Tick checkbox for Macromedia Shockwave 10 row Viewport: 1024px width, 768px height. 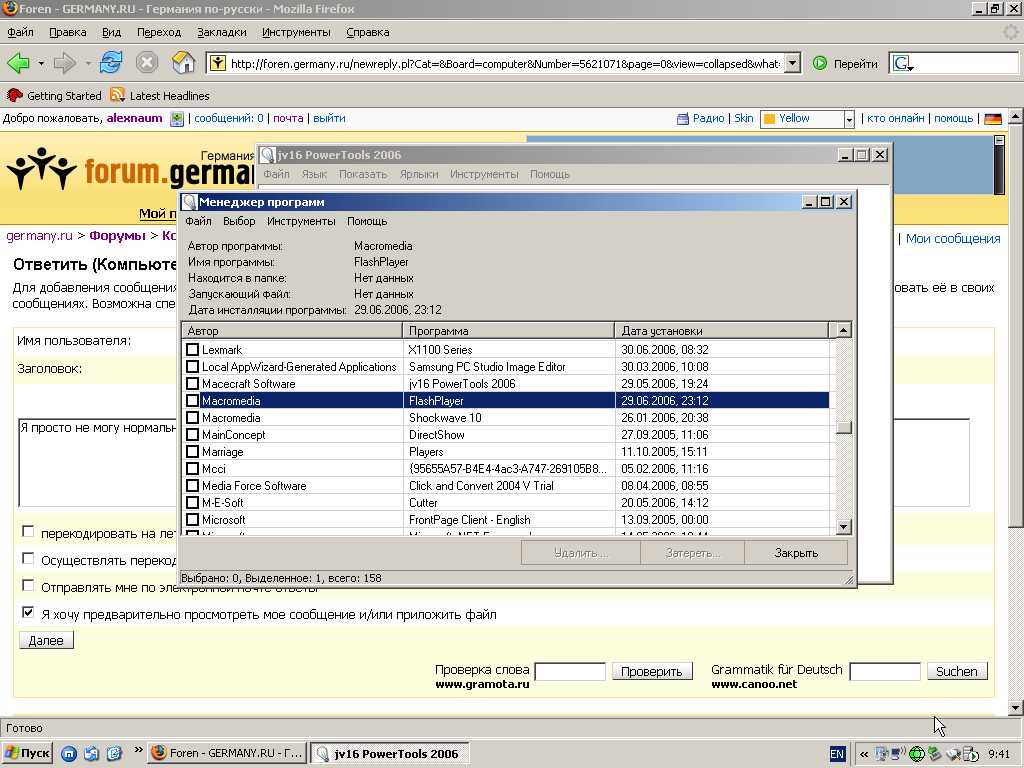pos(193,417)
